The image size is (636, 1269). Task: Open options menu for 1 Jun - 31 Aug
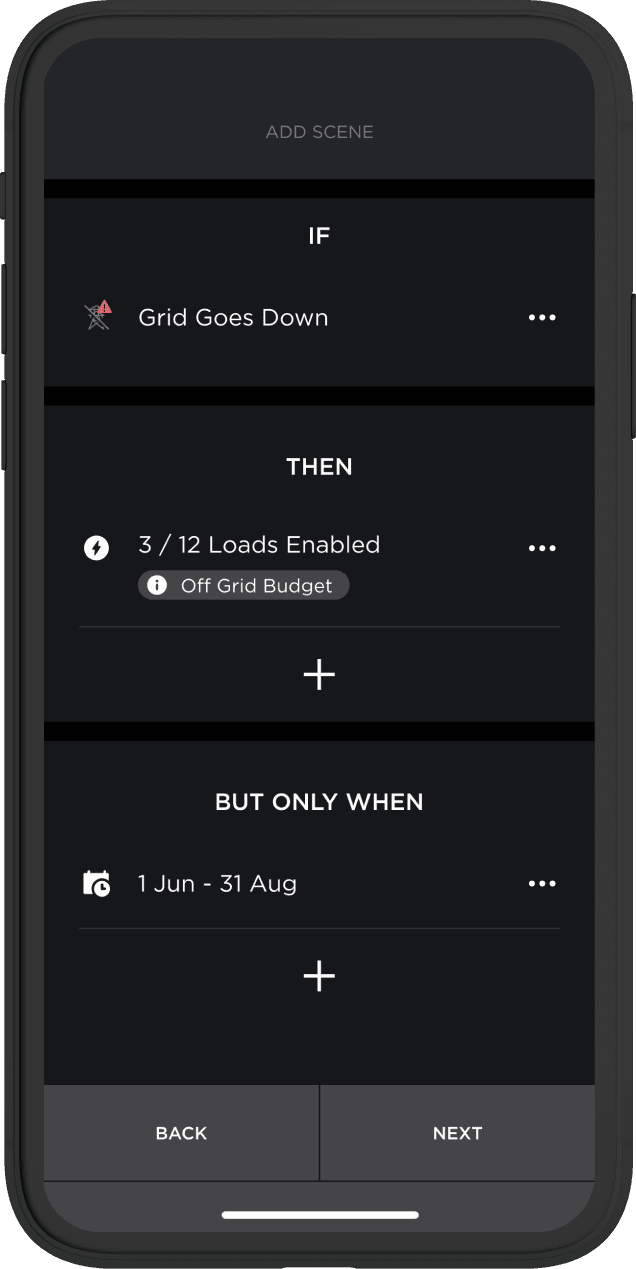click(x=542, y=884)
